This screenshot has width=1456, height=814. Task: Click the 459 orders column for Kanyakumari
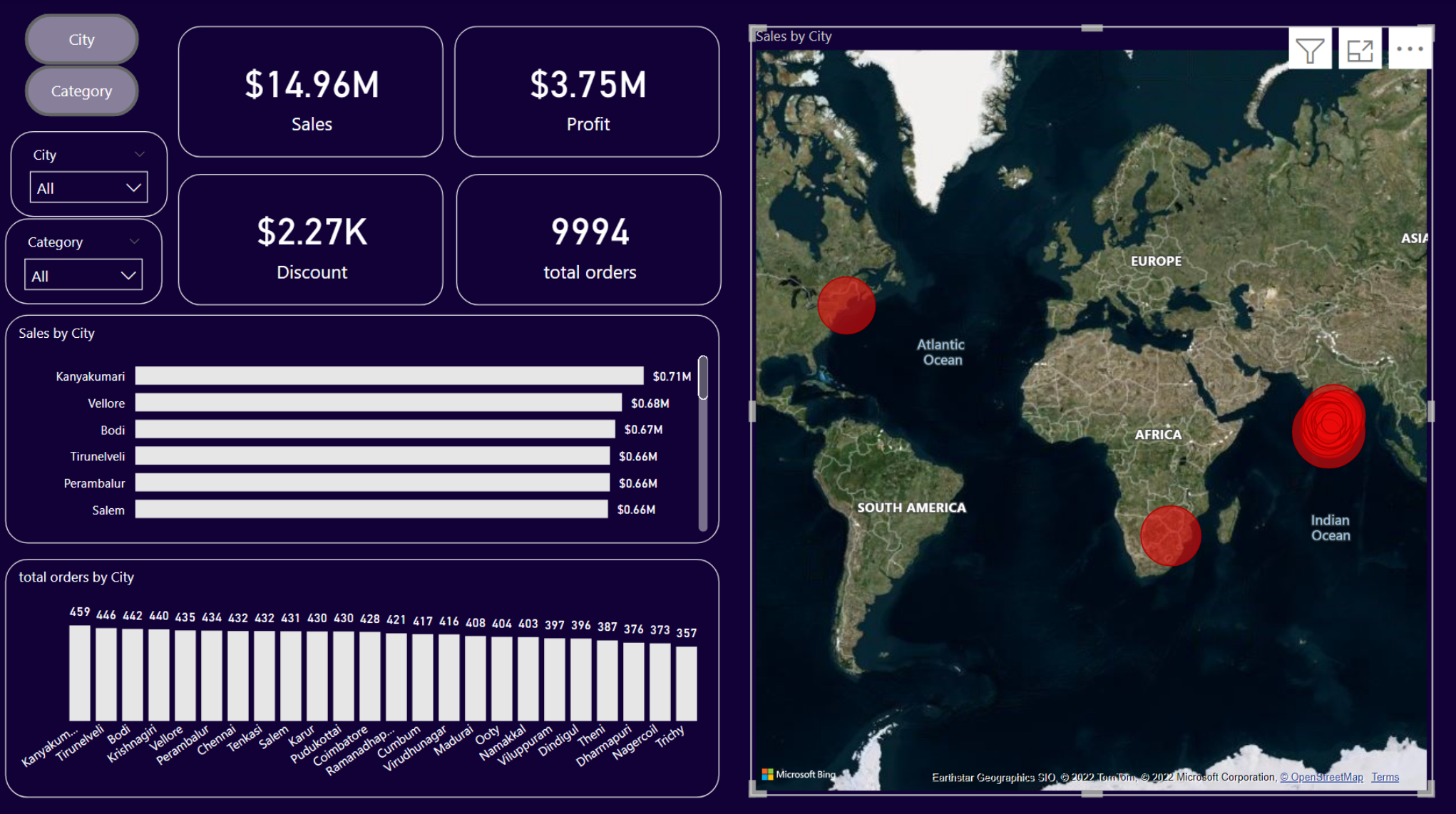80,673
